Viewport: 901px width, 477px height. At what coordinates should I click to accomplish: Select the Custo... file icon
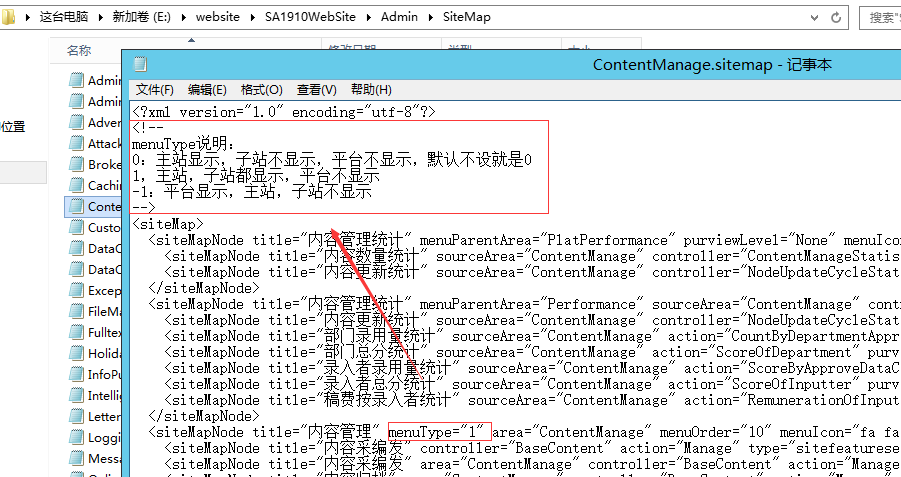point(76,228)
